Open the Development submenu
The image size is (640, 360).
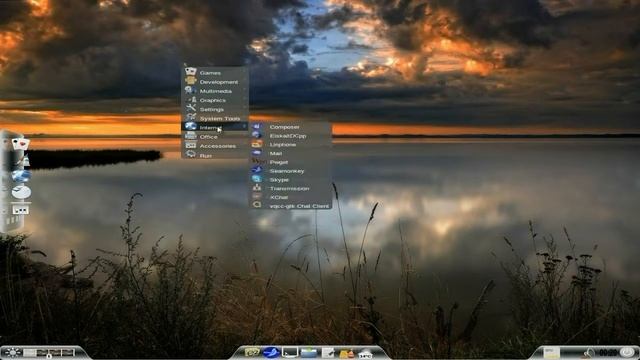click(215, 82)
